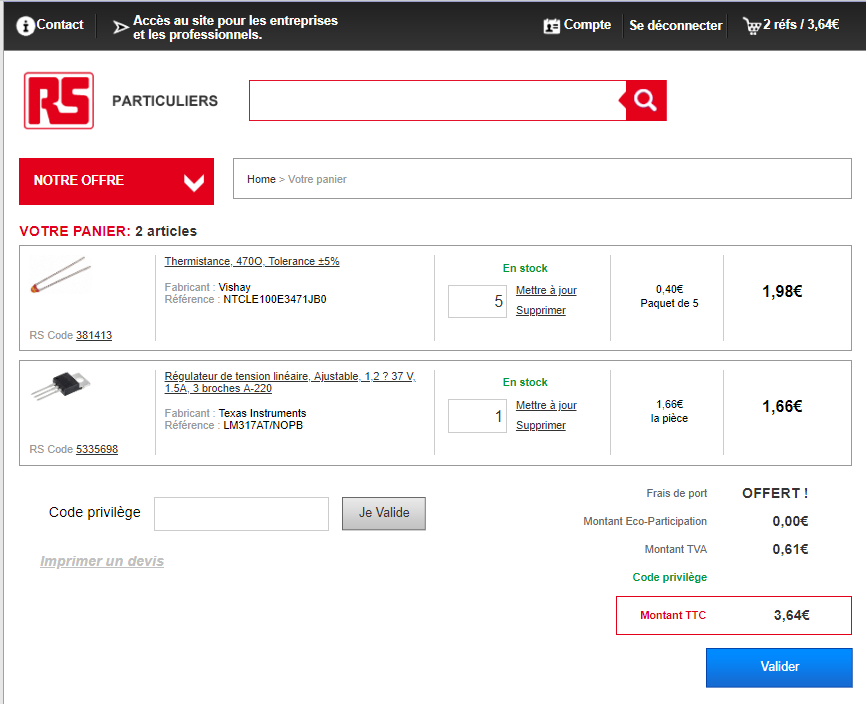Click Se déconnecter to log out
866x704 pixels.
pyautogui.click(x=675, y=25)
